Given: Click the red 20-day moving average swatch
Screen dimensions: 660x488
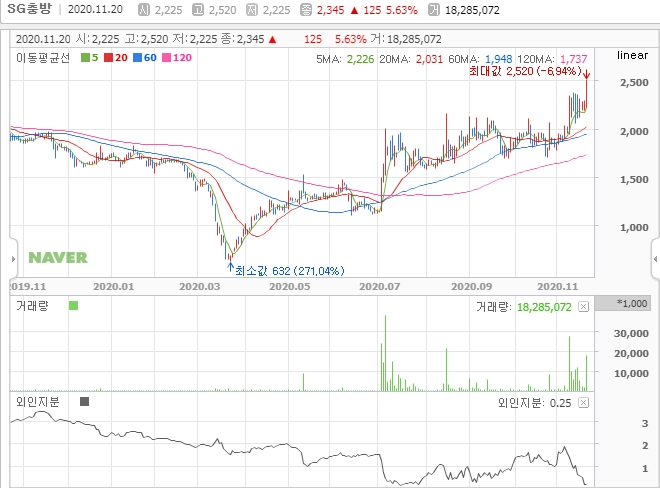Looking at the screenshot, I should click(x=109, y=58).
